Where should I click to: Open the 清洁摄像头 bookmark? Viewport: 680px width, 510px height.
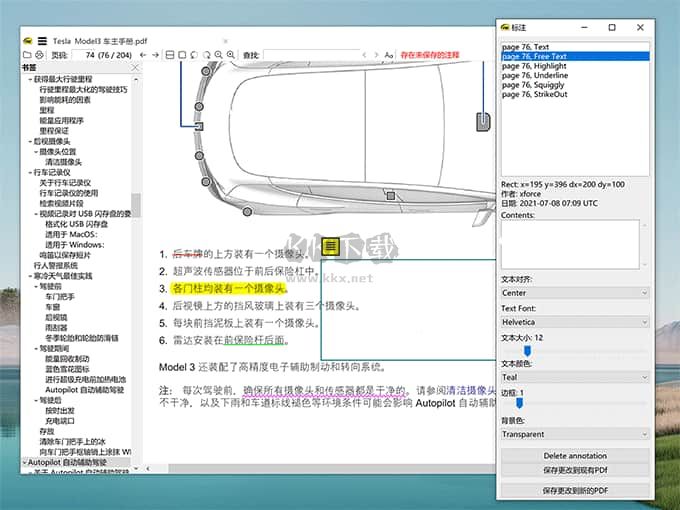[63, 162]
